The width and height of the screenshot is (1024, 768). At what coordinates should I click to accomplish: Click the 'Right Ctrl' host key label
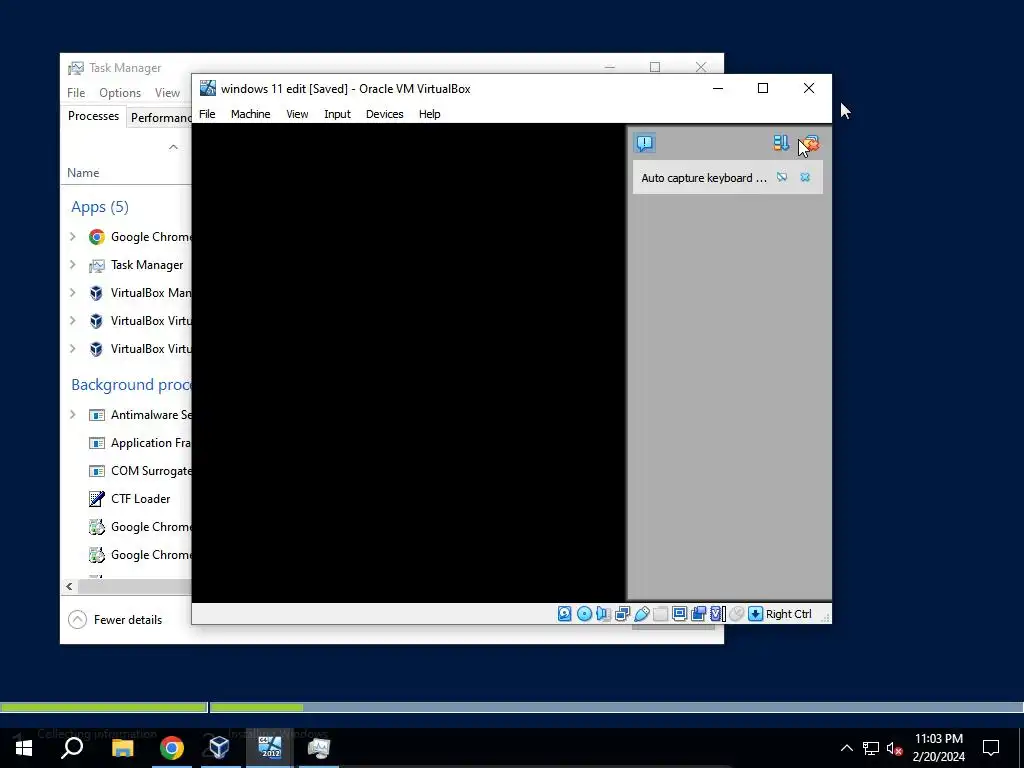(789, 614)
